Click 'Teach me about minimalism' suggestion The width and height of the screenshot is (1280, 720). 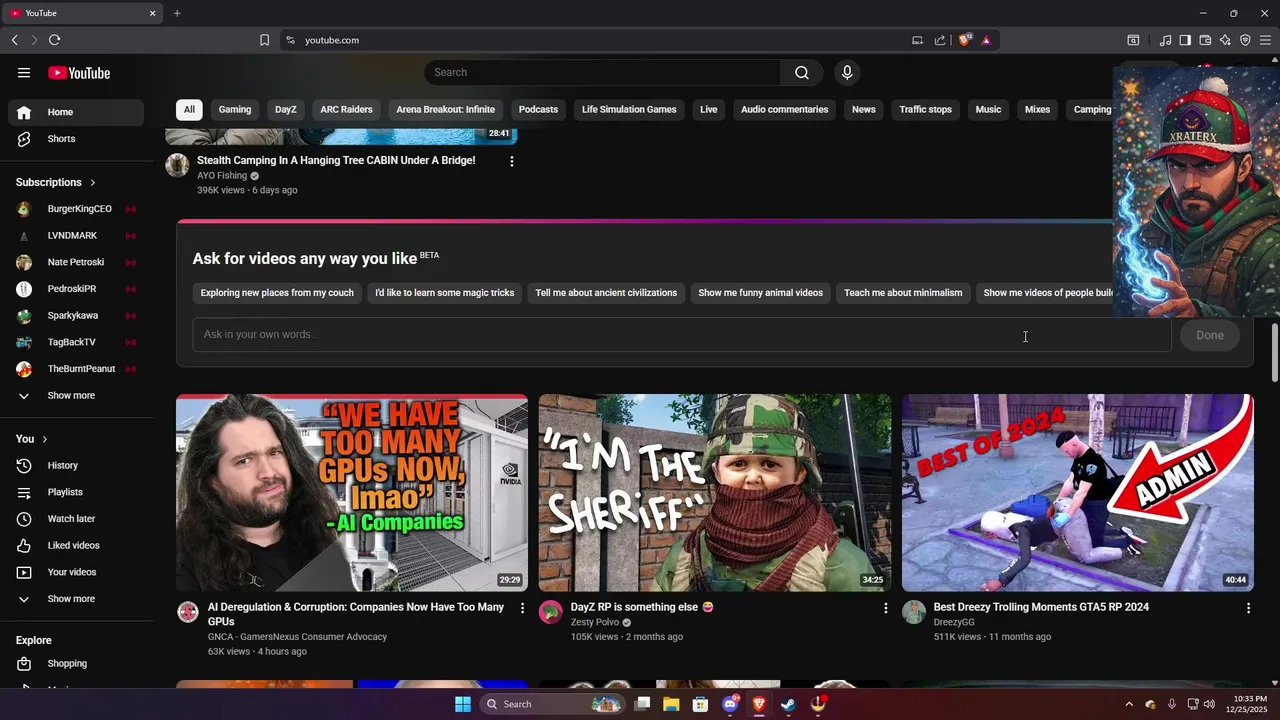point(903,293)
